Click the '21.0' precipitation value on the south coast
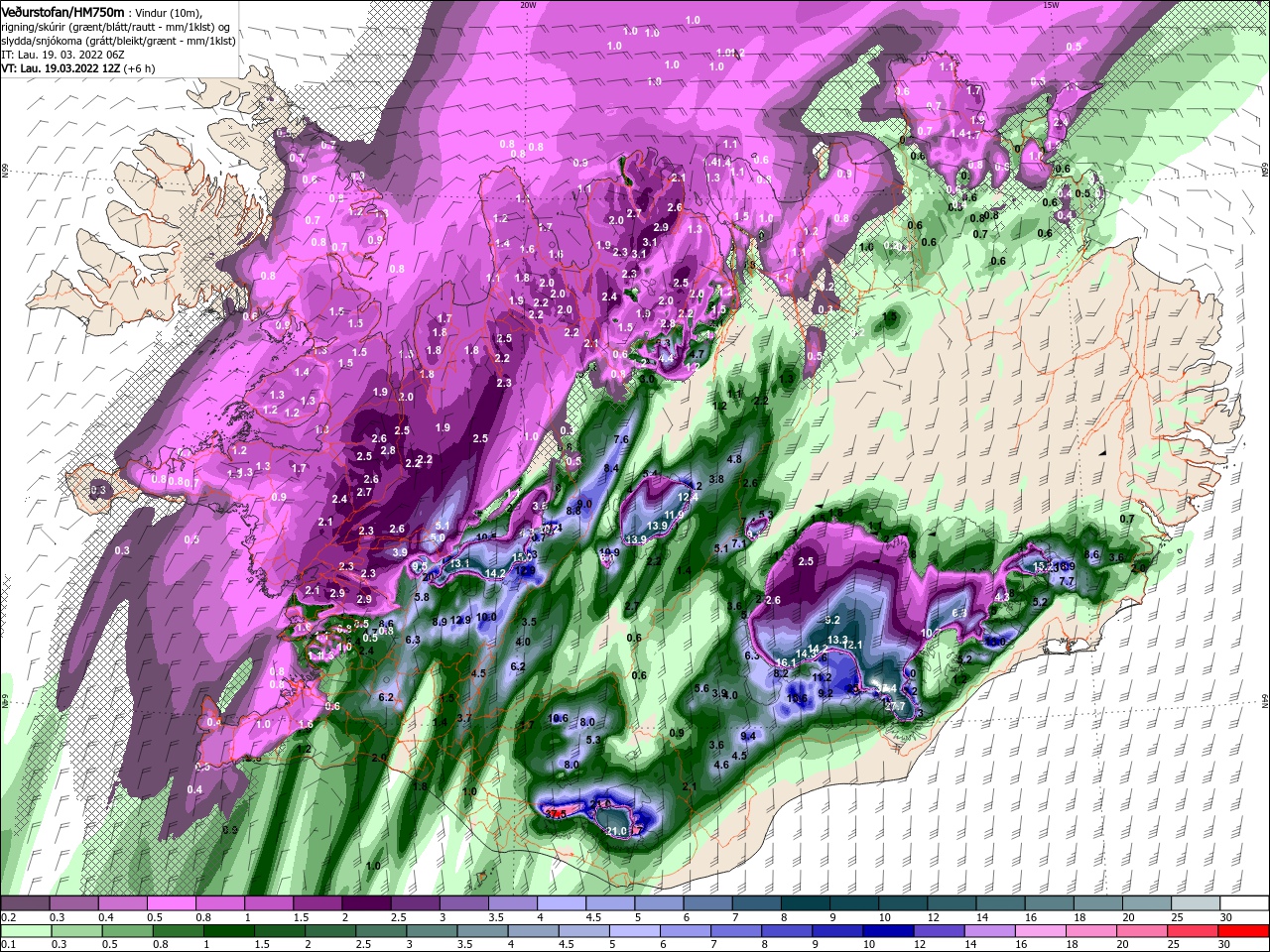The image size is (1270, 952). [616, 831]
